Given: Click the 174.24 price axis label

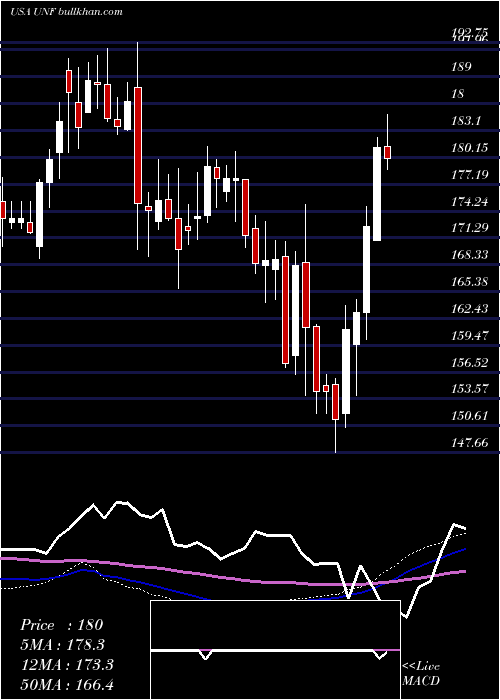Looking at the screenshot, I should 469,201.
